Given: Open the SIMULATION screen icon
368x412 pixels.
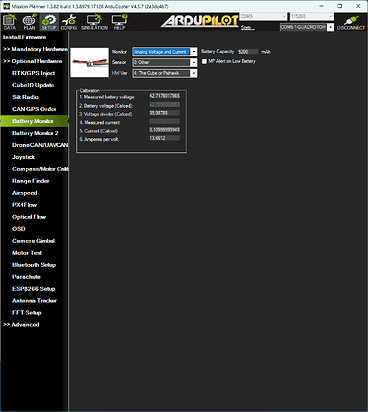Looking at the screenshot, I should click(94, 22).
